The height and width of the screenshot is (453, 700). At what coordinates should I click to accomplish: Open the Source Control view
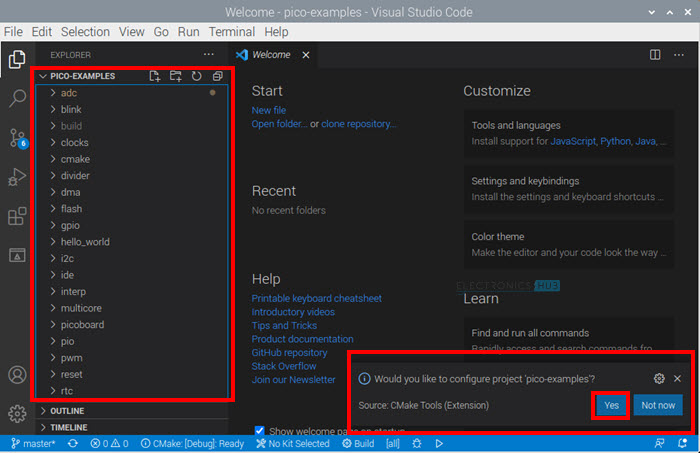point(17,137)
